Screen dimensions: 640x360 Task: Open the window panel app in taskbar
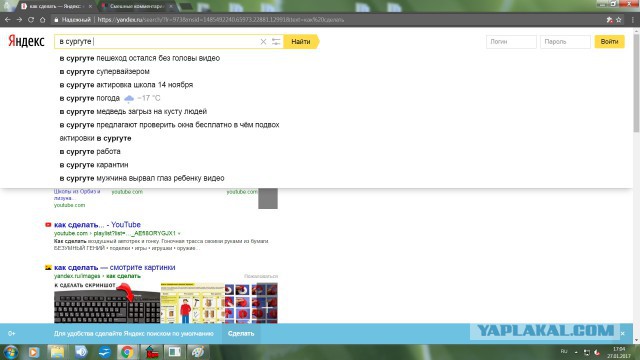(175, 352)
